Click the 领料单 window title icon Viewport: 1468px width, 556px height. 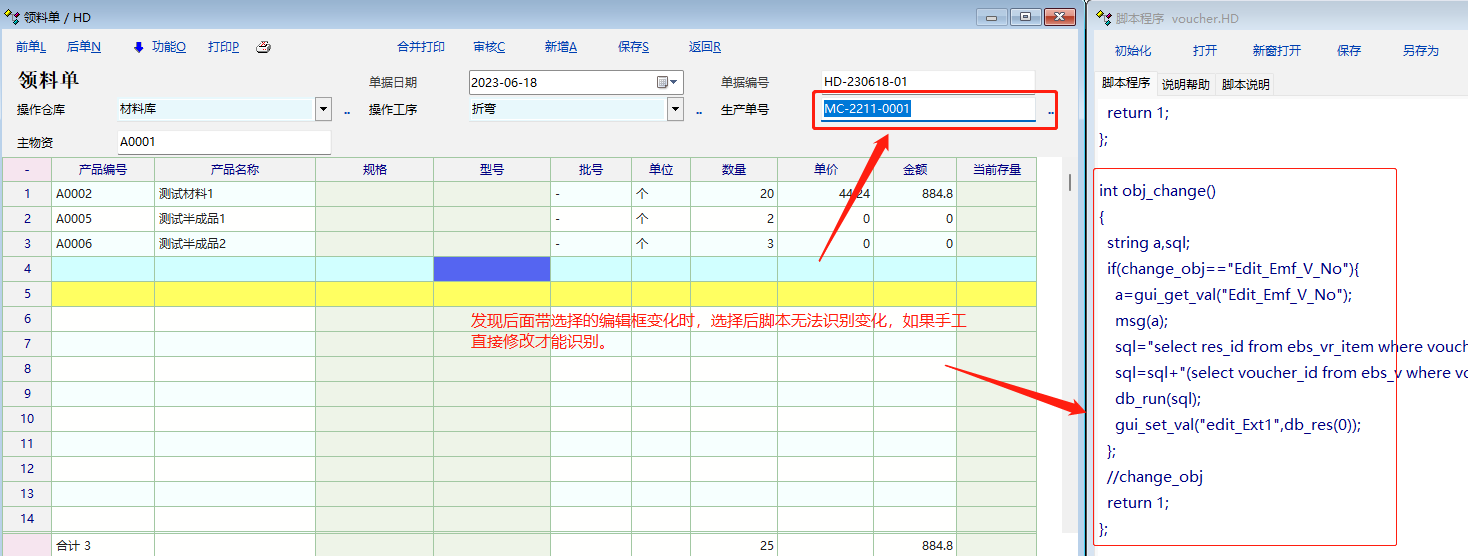(12, 17)
